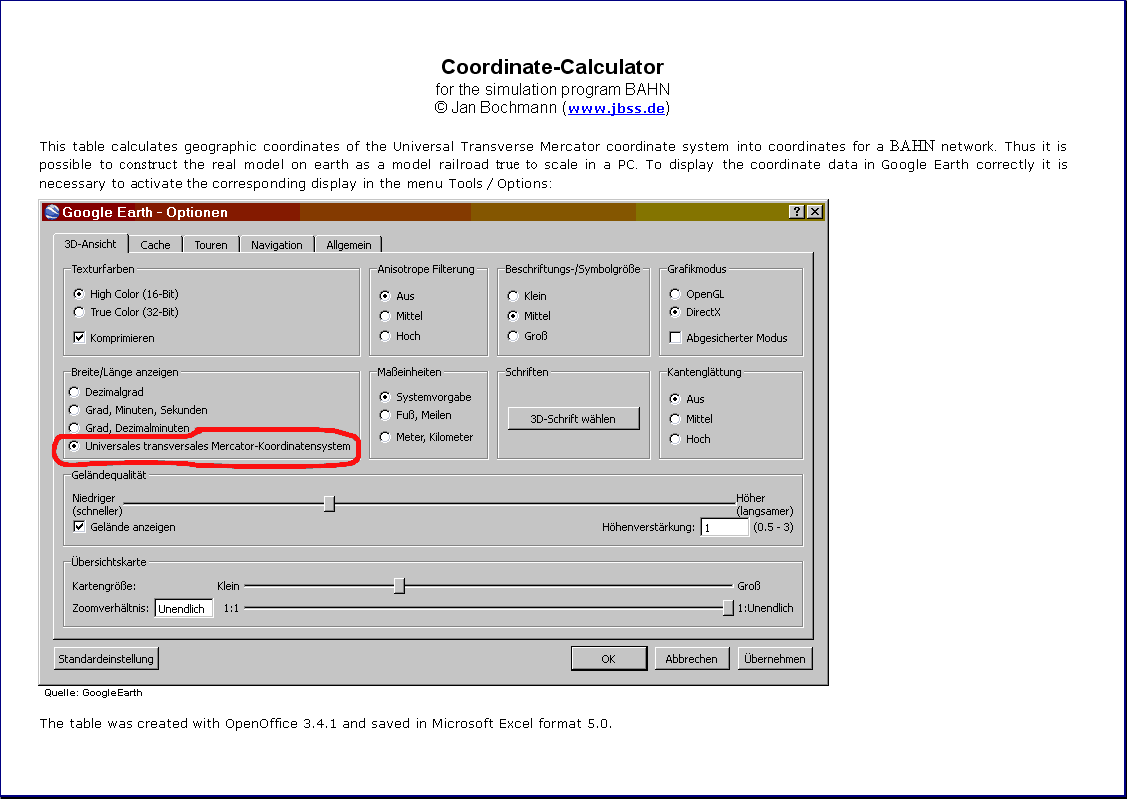Viewport: 1127px width, 799px height.
Task: Select Grad, Dezimalminuten display
Action: 129,428
